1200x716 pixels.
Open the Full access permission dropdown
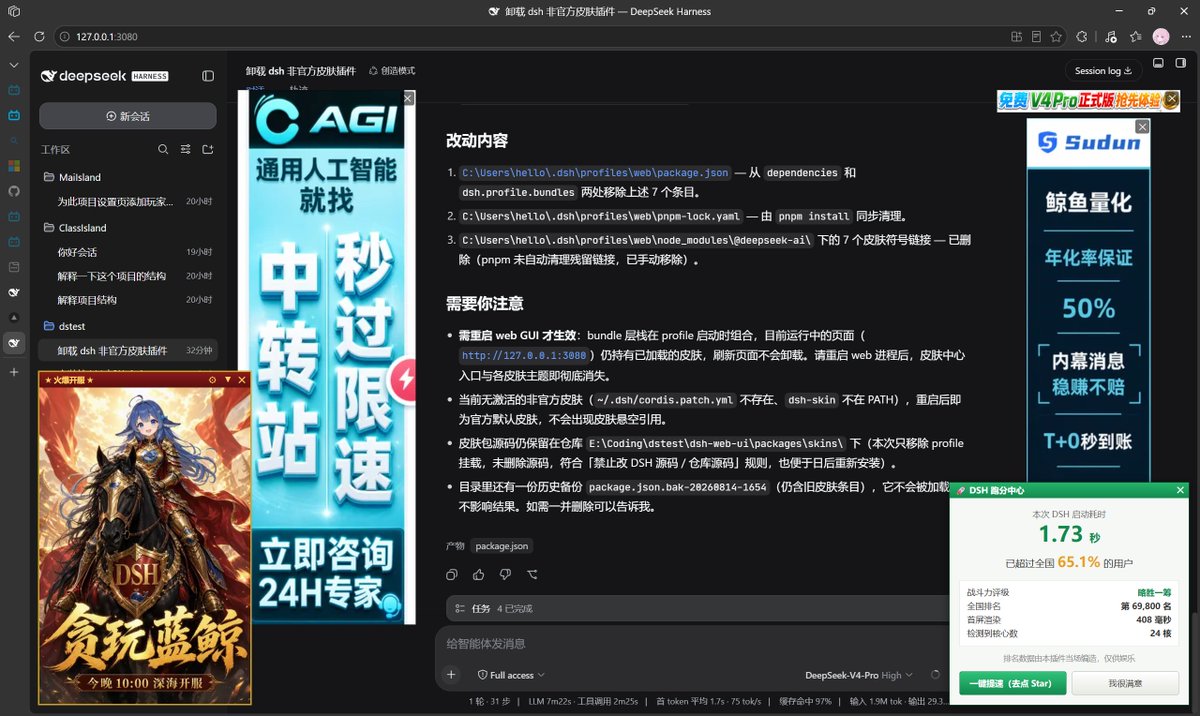[x=512, y=675]
